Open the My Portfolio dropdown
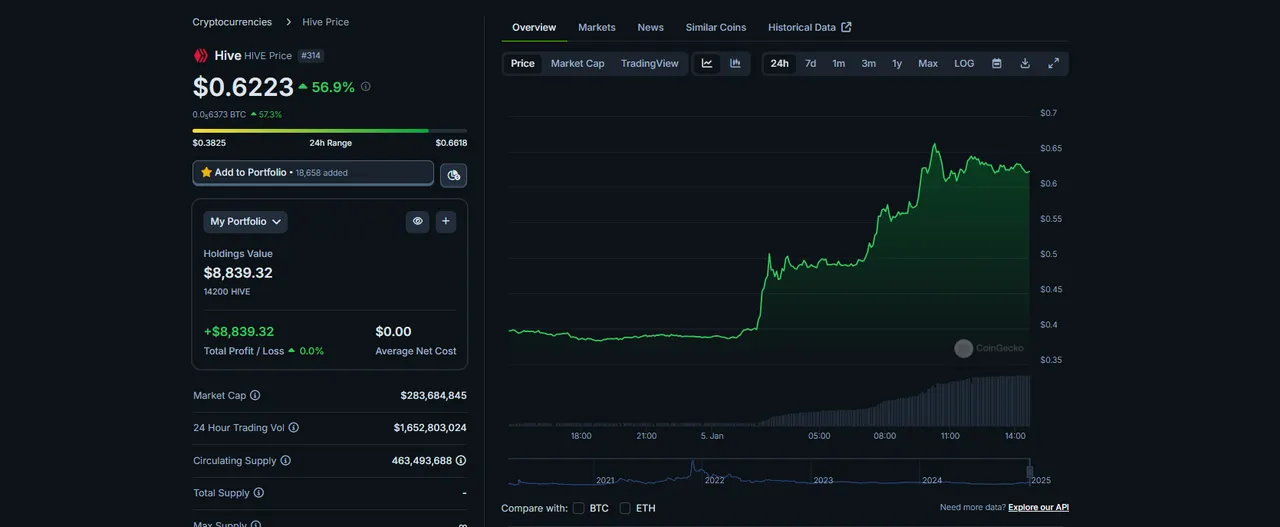This screenshot has height=527, width=1280. 245,221
